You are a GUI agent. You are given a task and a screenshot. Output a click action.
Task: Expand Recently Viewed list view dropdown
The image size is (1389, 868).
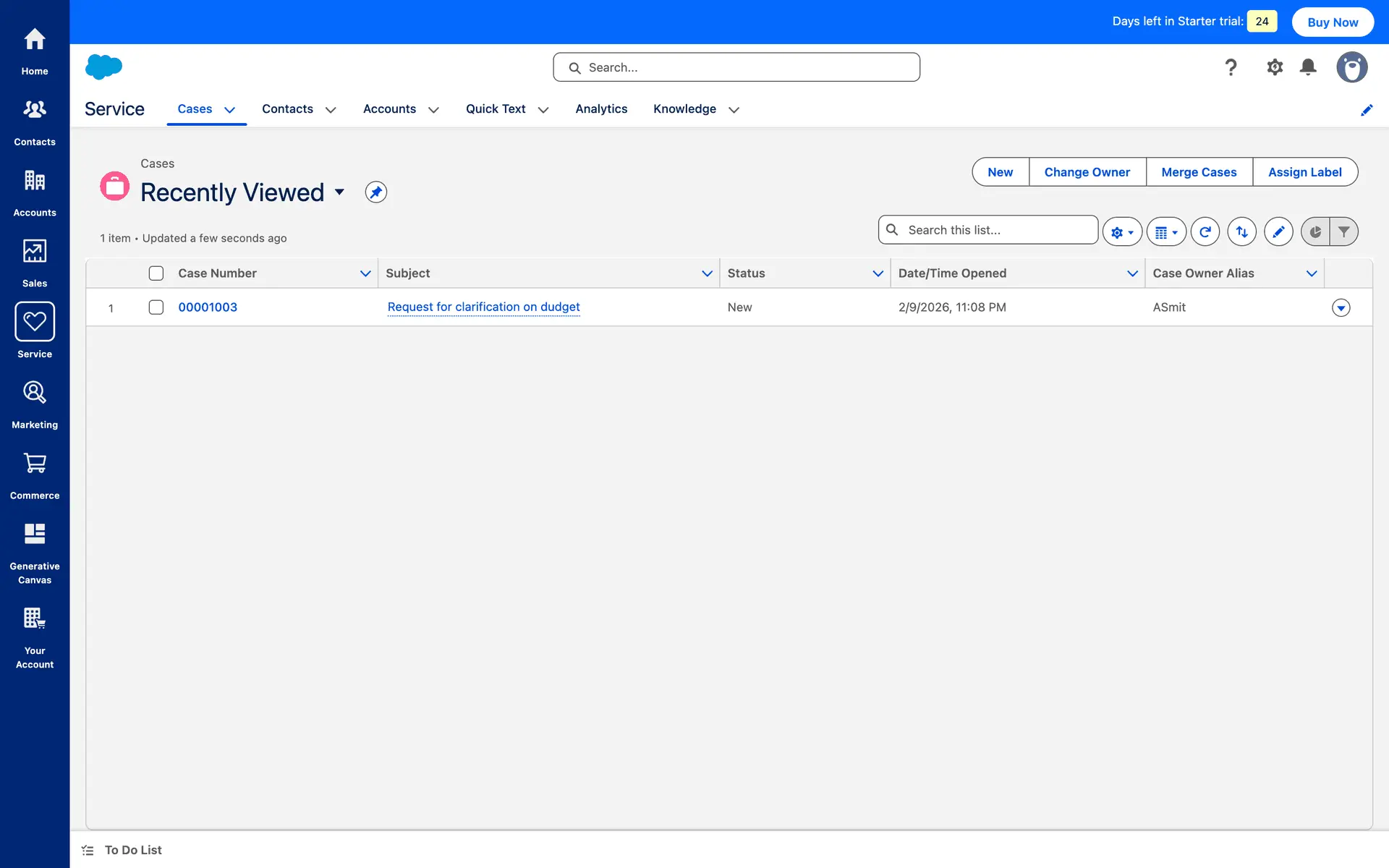pyautogui.click(x=339, y=192)
